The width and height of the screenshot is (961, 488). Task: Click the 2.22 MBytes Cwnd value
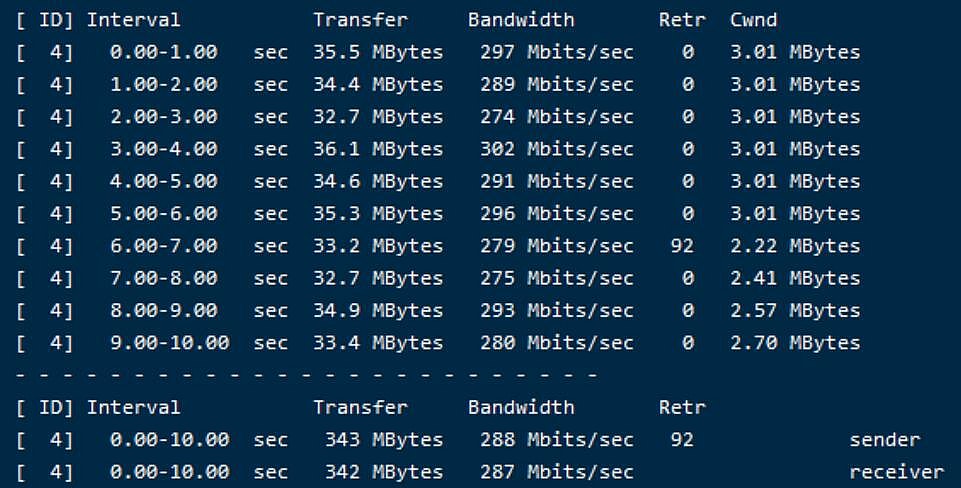point(795,246)
